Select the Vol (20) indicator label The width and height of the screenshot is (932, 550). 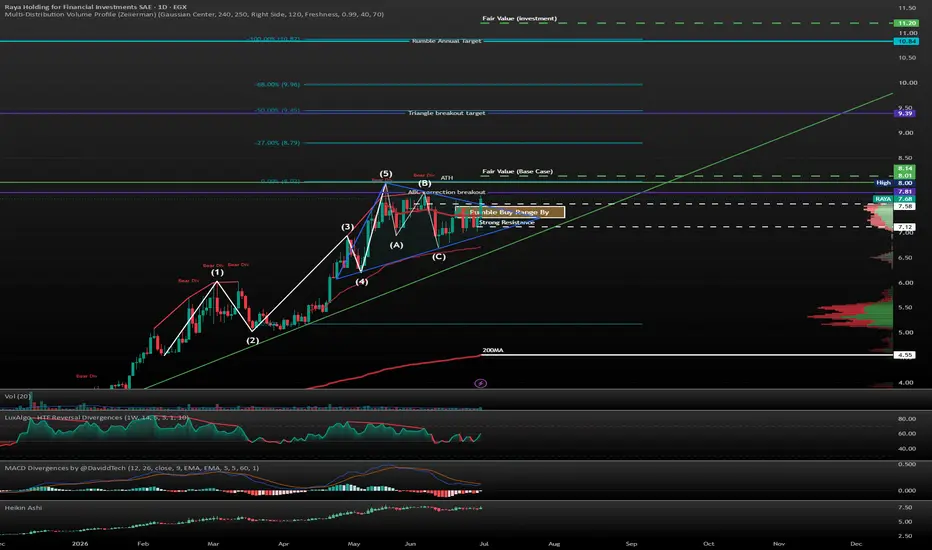(17, 396)
